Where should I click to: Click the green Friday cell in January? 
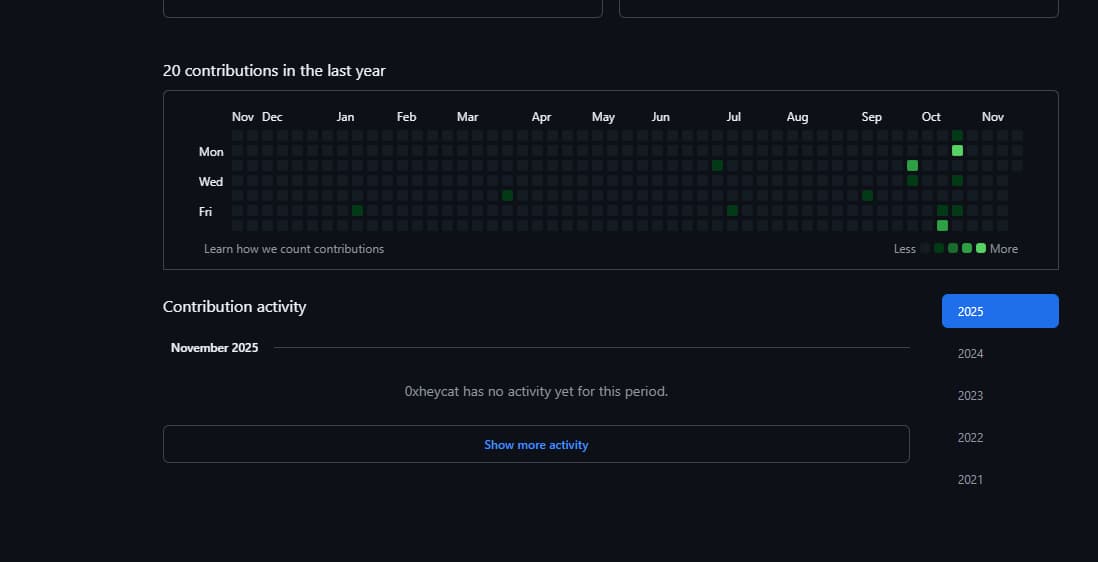coord(357,211)
